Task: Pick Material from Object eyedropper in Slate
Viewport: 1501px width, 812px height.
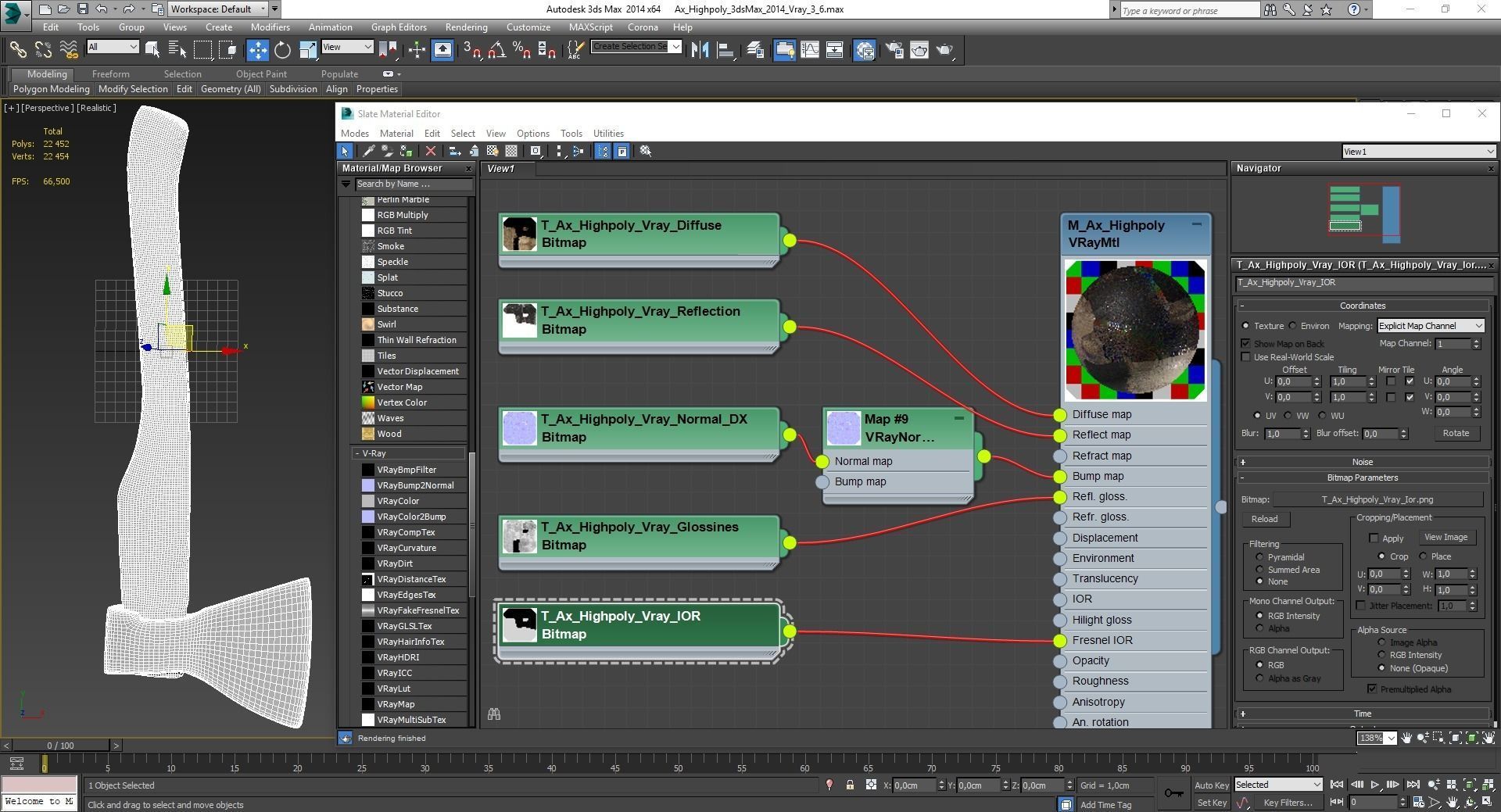Action: click(368, 151)
